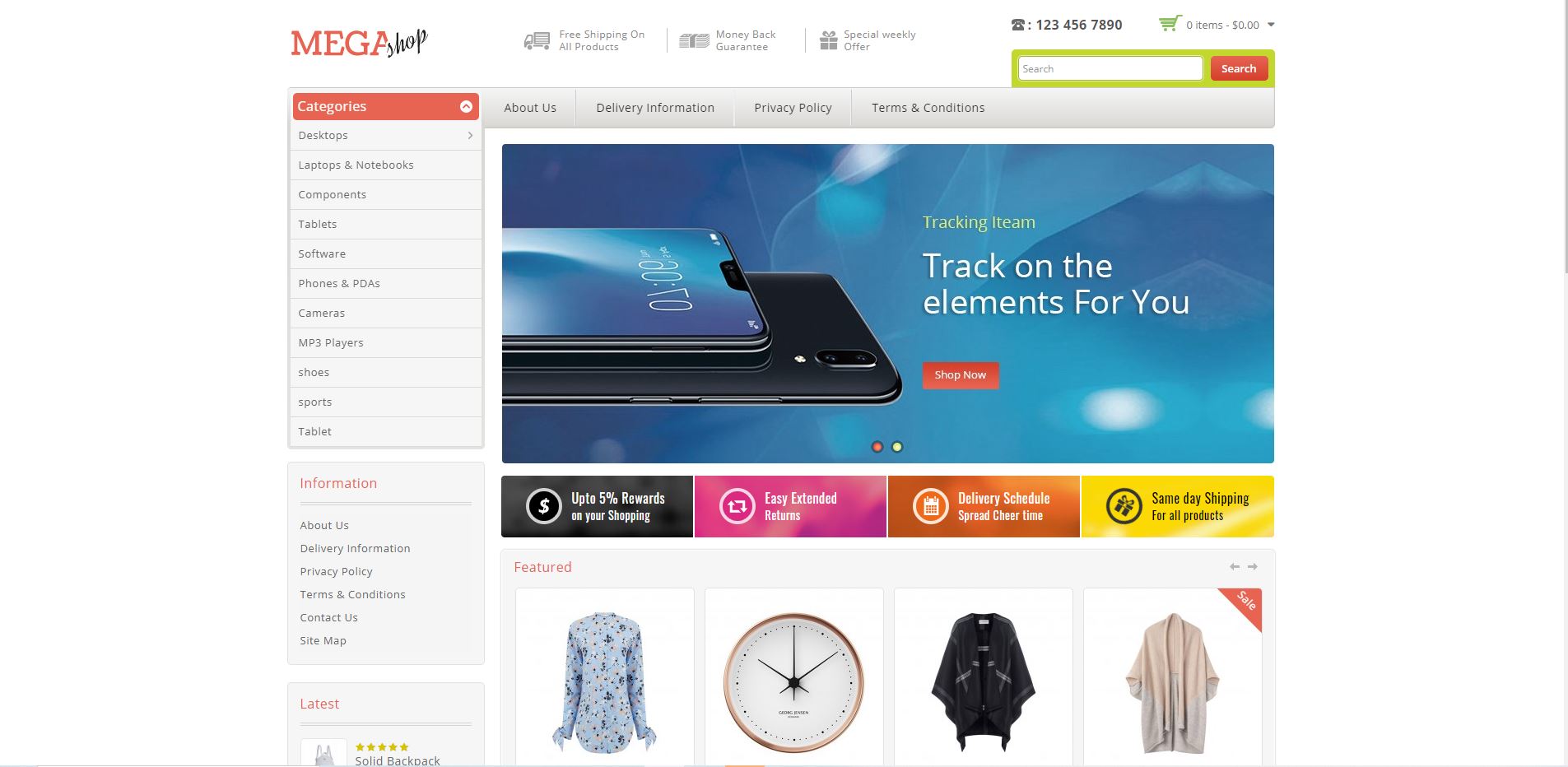Click the special weekly offer gift icon
1568x767 pixels.
click(828, 40)
